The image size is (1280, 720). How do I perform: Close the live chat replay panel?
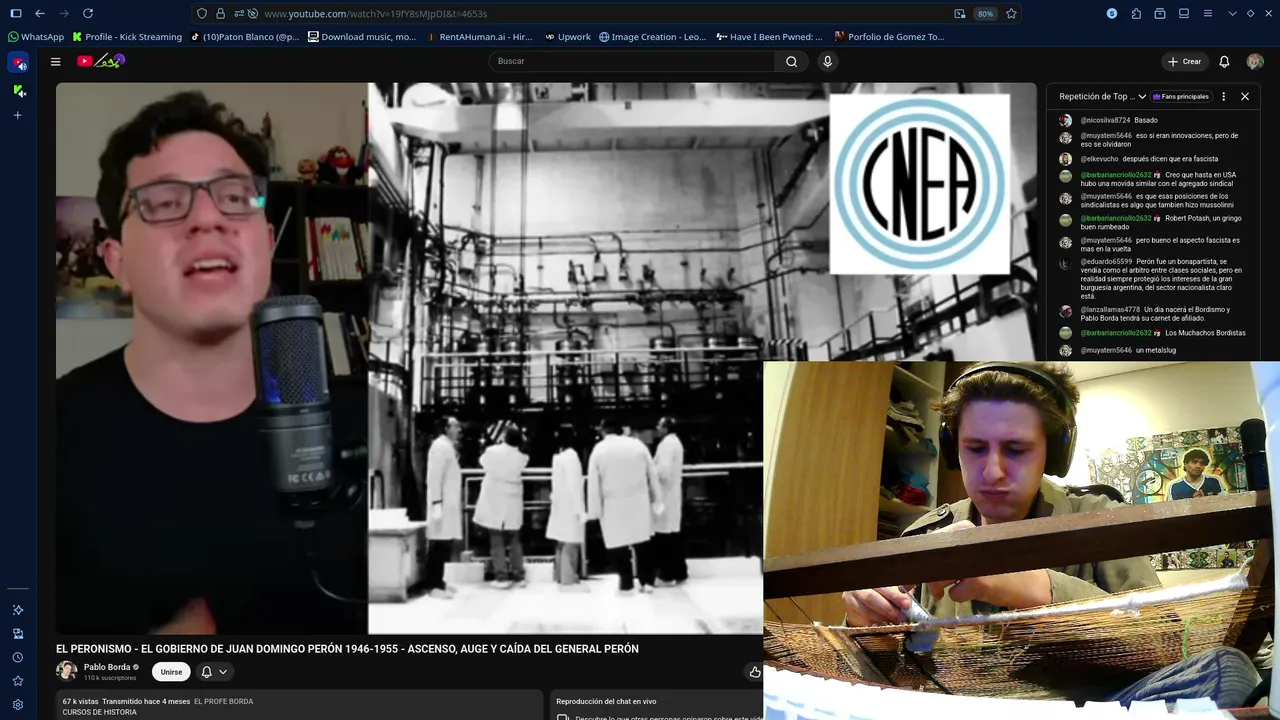(1245, 97)
